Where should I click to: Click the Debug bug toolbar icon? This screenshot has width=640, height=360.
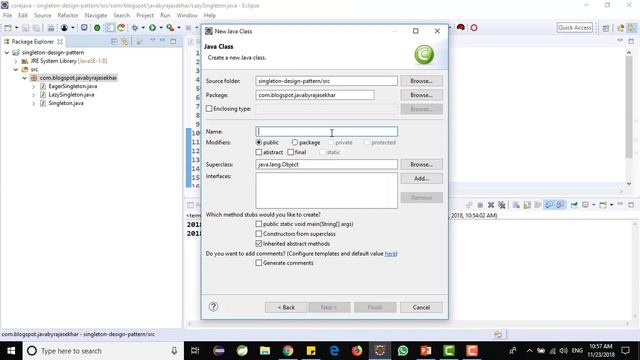(135, 28)
